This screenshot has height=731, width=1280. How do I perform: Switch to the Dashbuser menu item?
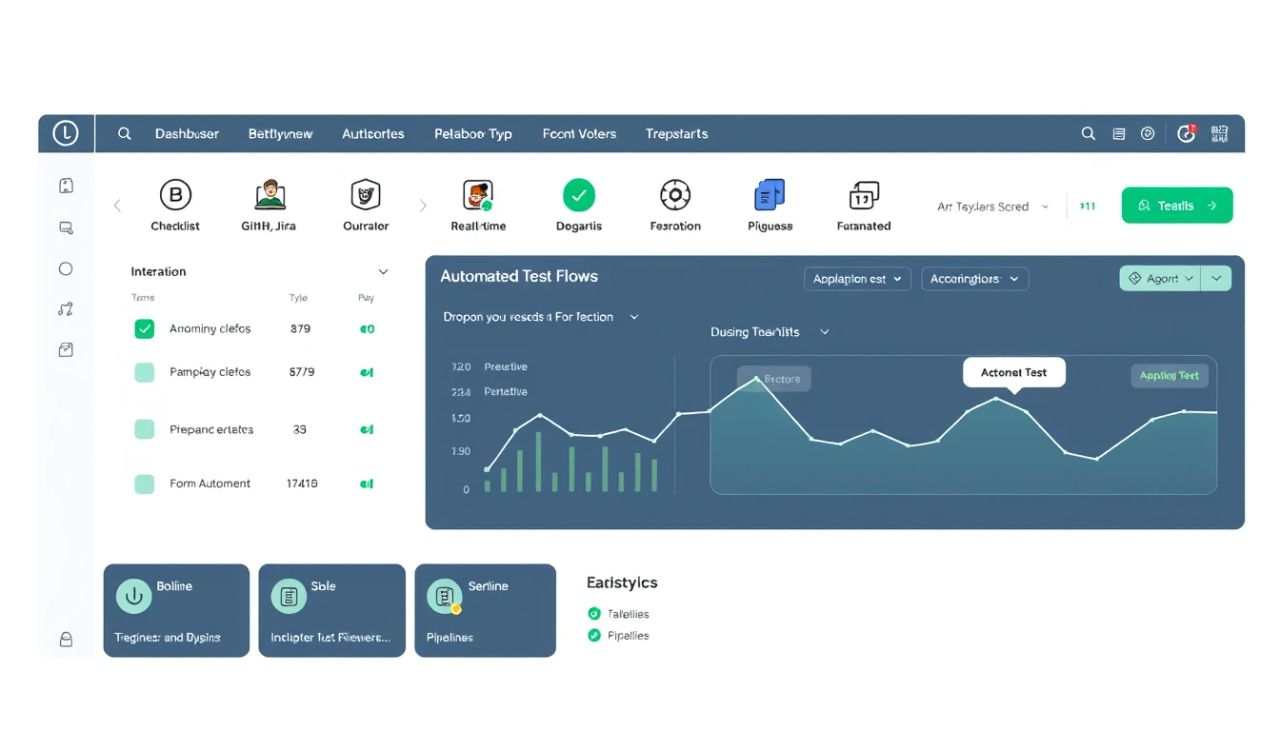pyautogui.click(x=187, y=133)
